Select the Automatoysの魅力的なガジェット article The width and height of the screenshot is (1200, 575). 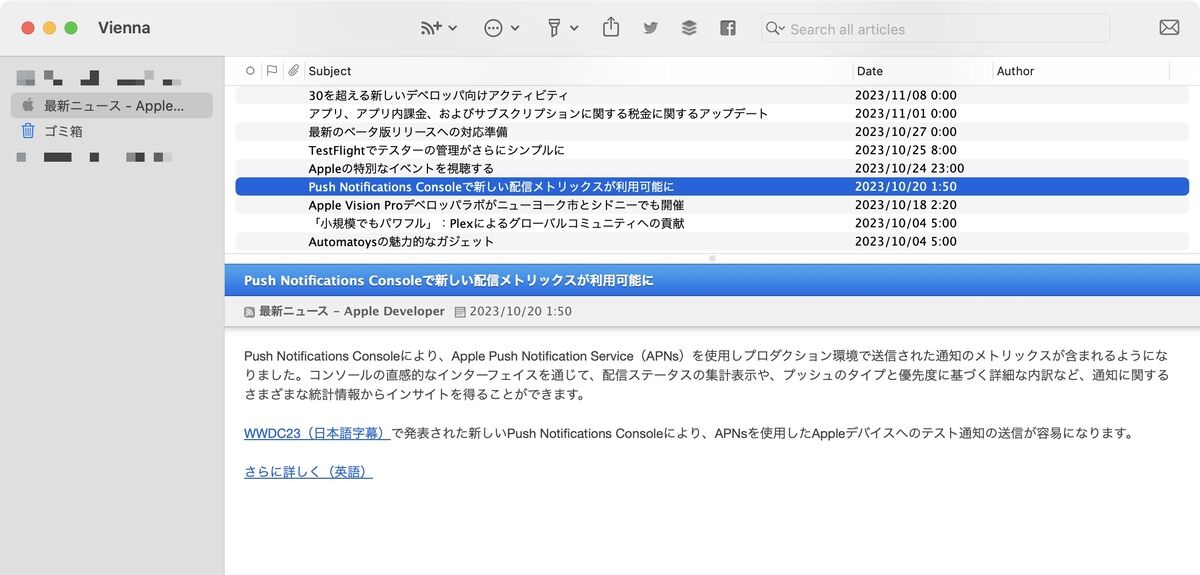[712, 242]
